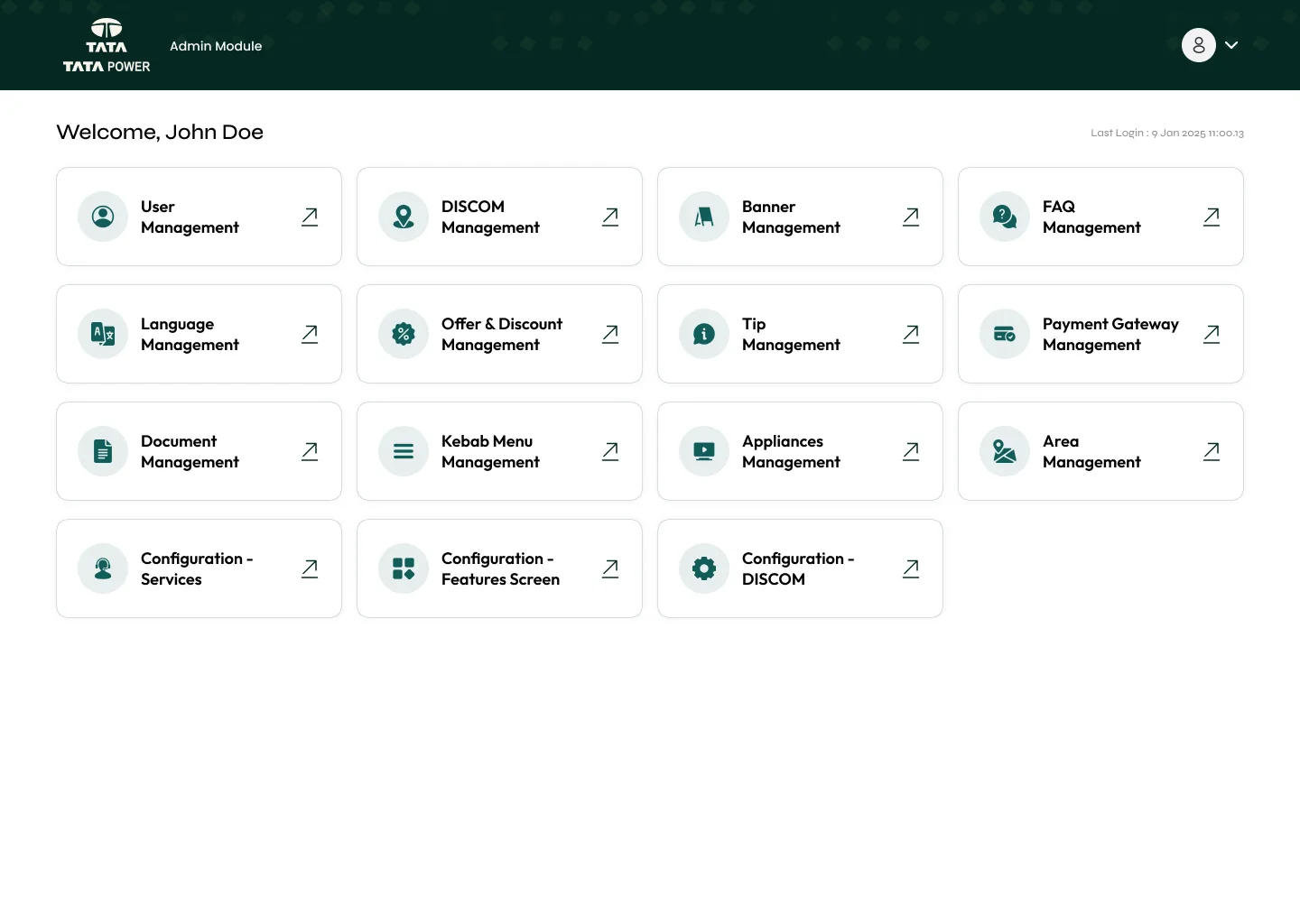Open Configuration - DISCOM arrow link

point(911,568)
